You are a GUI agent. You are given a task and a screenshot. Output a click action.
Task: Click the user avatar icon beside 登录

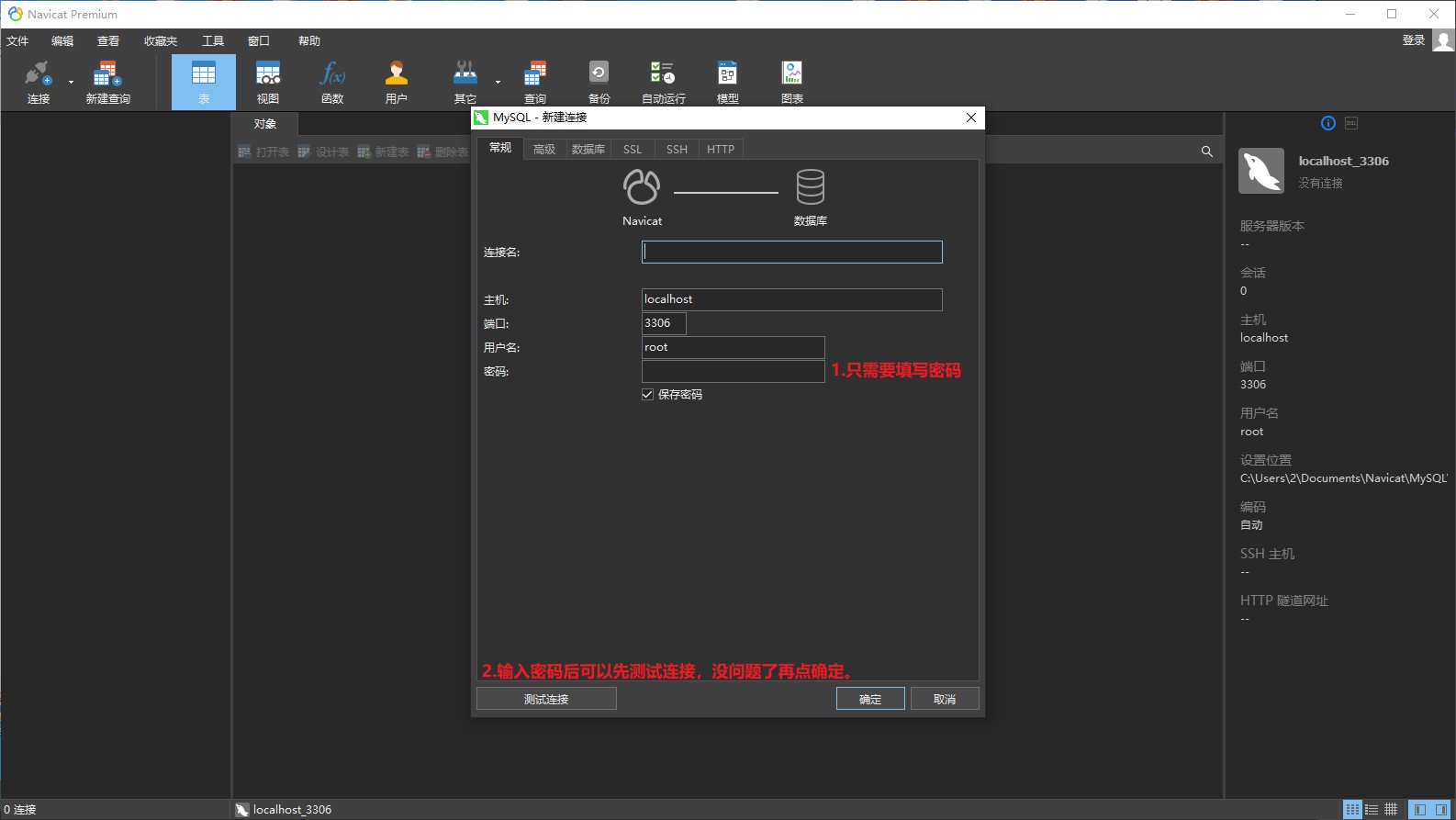(x=1443, y=40)
